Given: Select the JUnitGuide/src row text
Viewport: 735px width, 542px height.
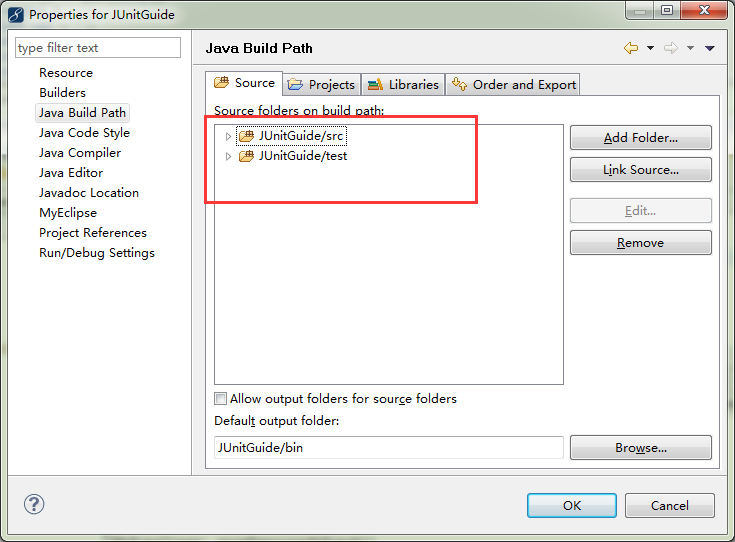Looking at the screenshot, I should coord(301,136).
